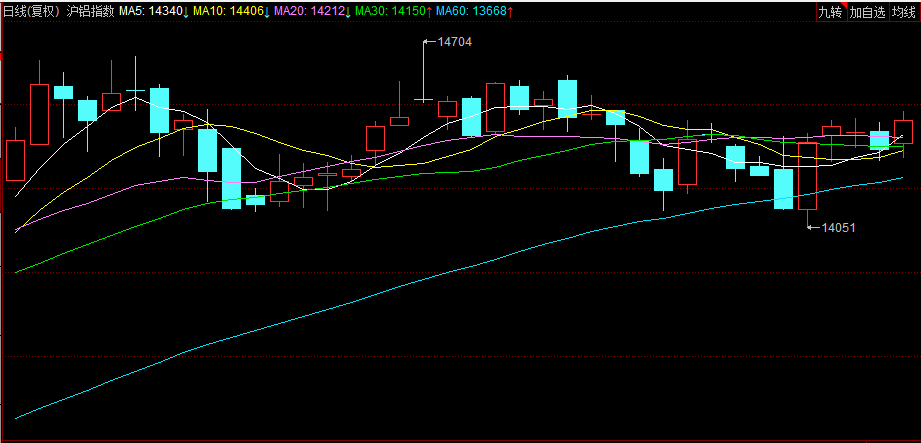
Task: Click the 均线 button
Action: click(904, 12)
